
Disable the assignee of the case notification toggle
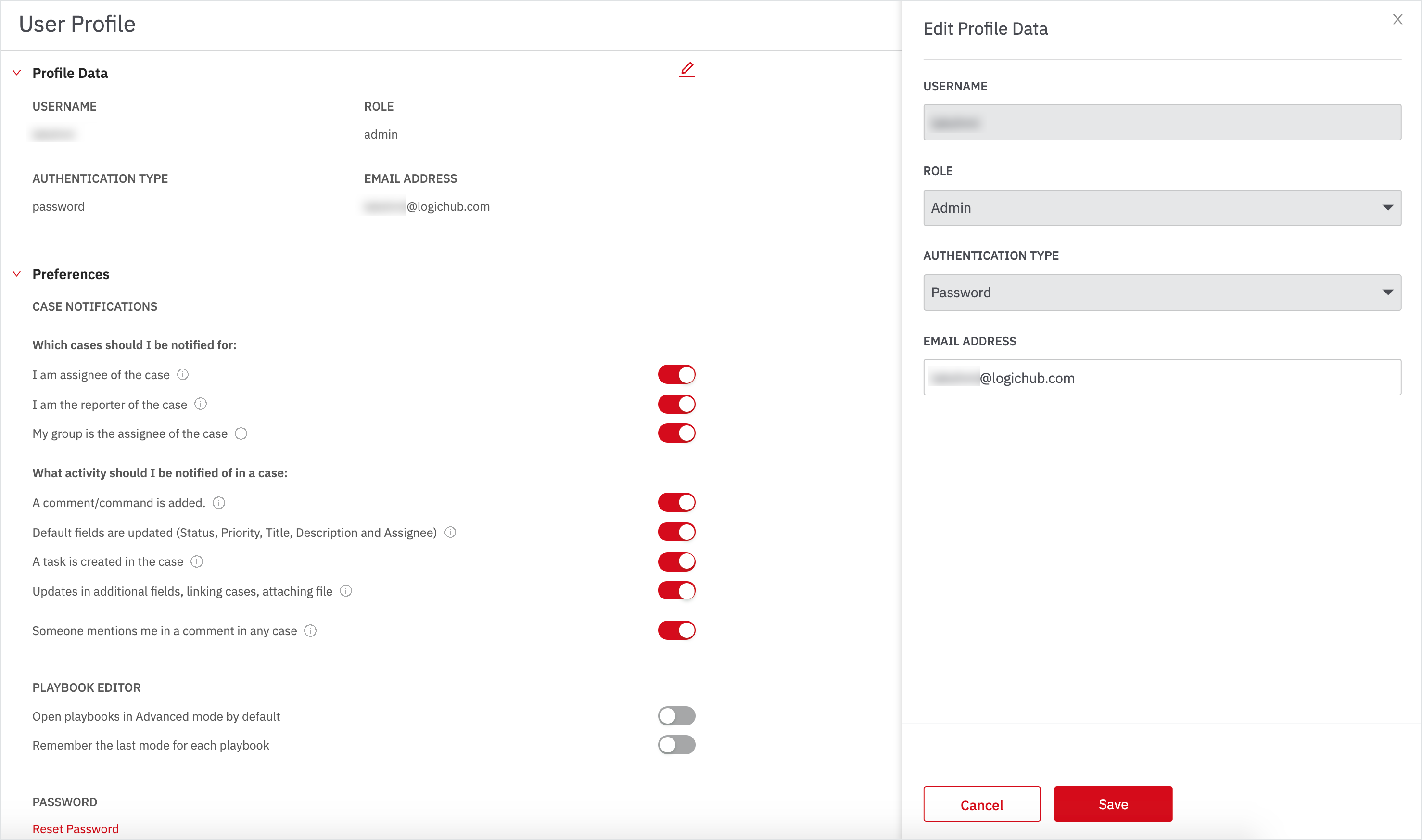pos(676,375)
